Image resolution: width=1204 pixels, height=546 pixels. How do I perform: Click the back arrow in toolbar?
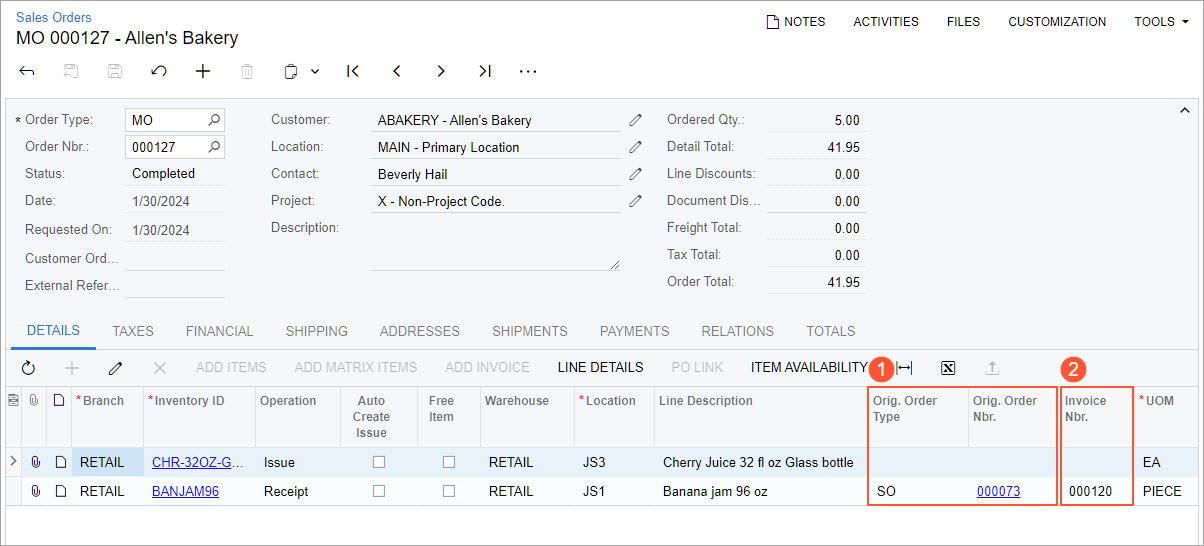27,71
